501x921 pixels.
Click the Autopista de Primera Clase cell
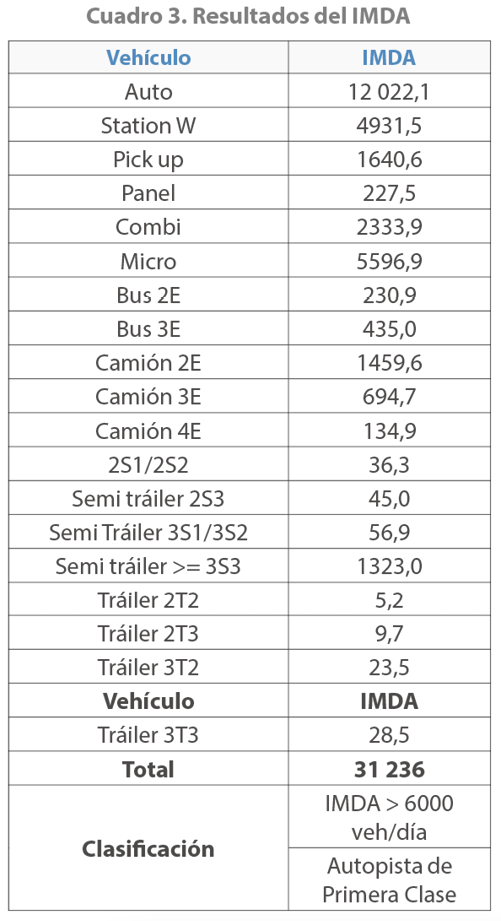point(389,879)
